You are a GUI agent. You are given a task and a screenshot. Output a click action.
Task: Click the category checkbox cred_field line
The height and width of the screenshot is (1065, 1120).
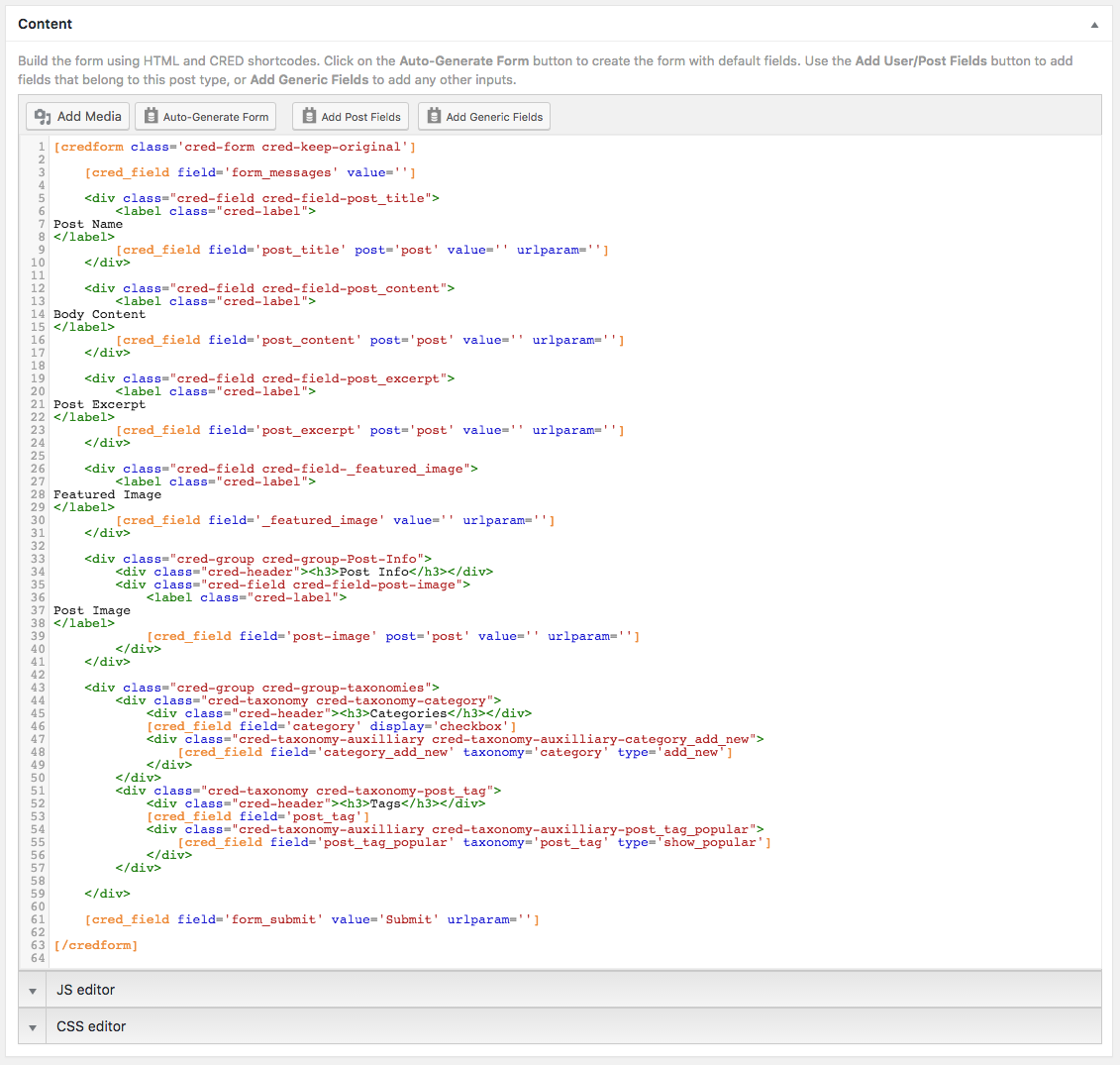[x=332, y=725]
